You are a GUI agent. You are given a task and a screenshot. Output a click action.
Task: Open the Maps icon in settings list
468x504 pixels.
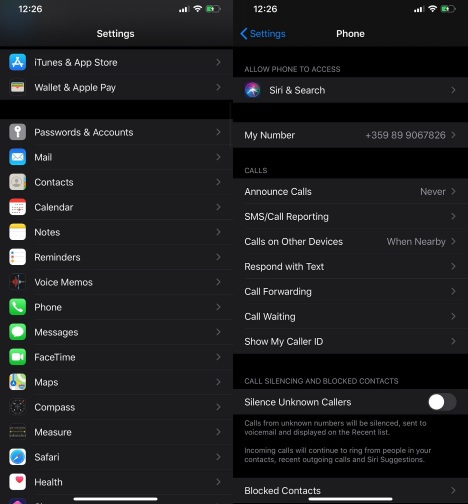click(18, 382)
